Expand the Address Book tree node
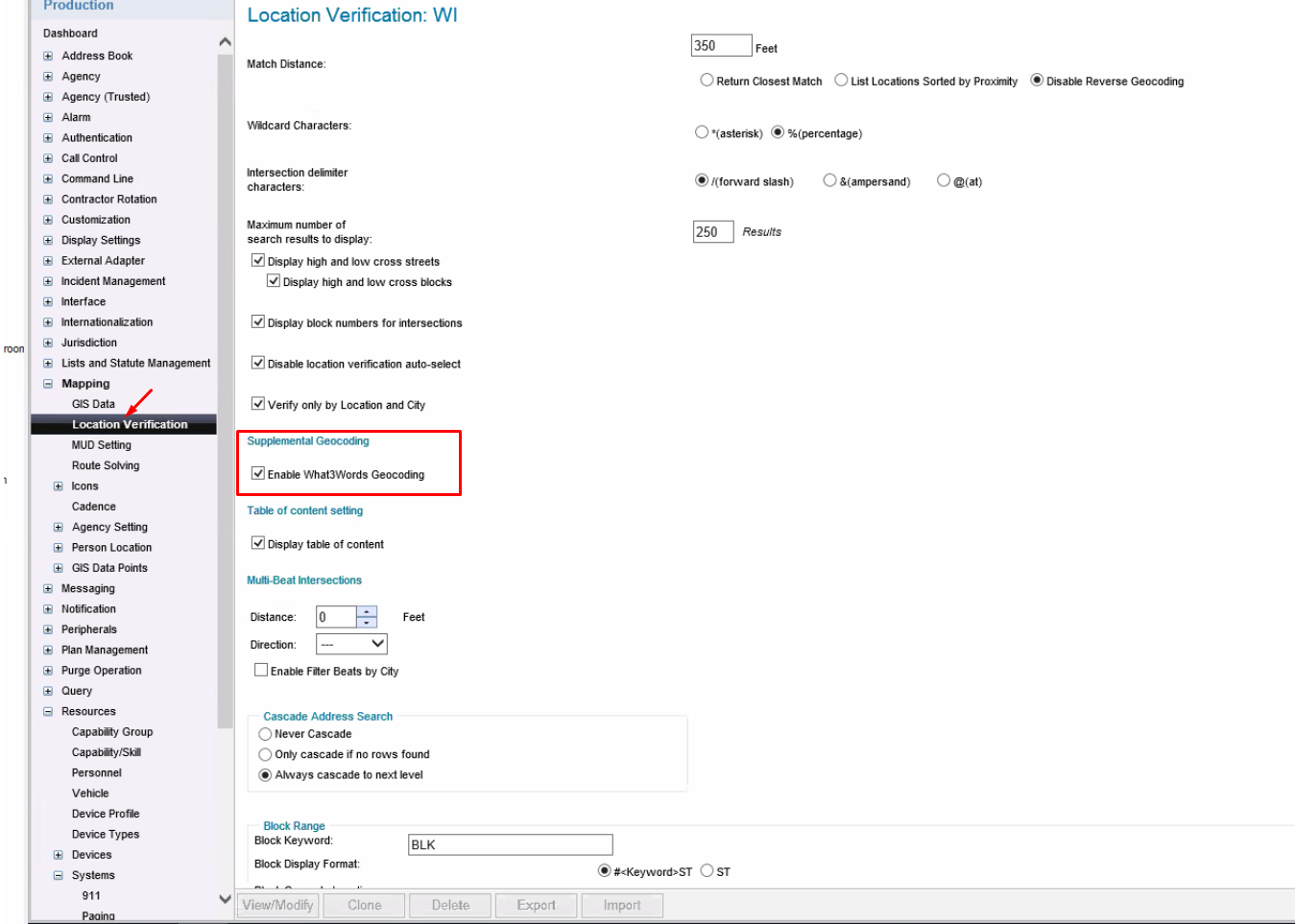Image resolution: width=1295 pixels, height=924 pixels. (48, 56)
